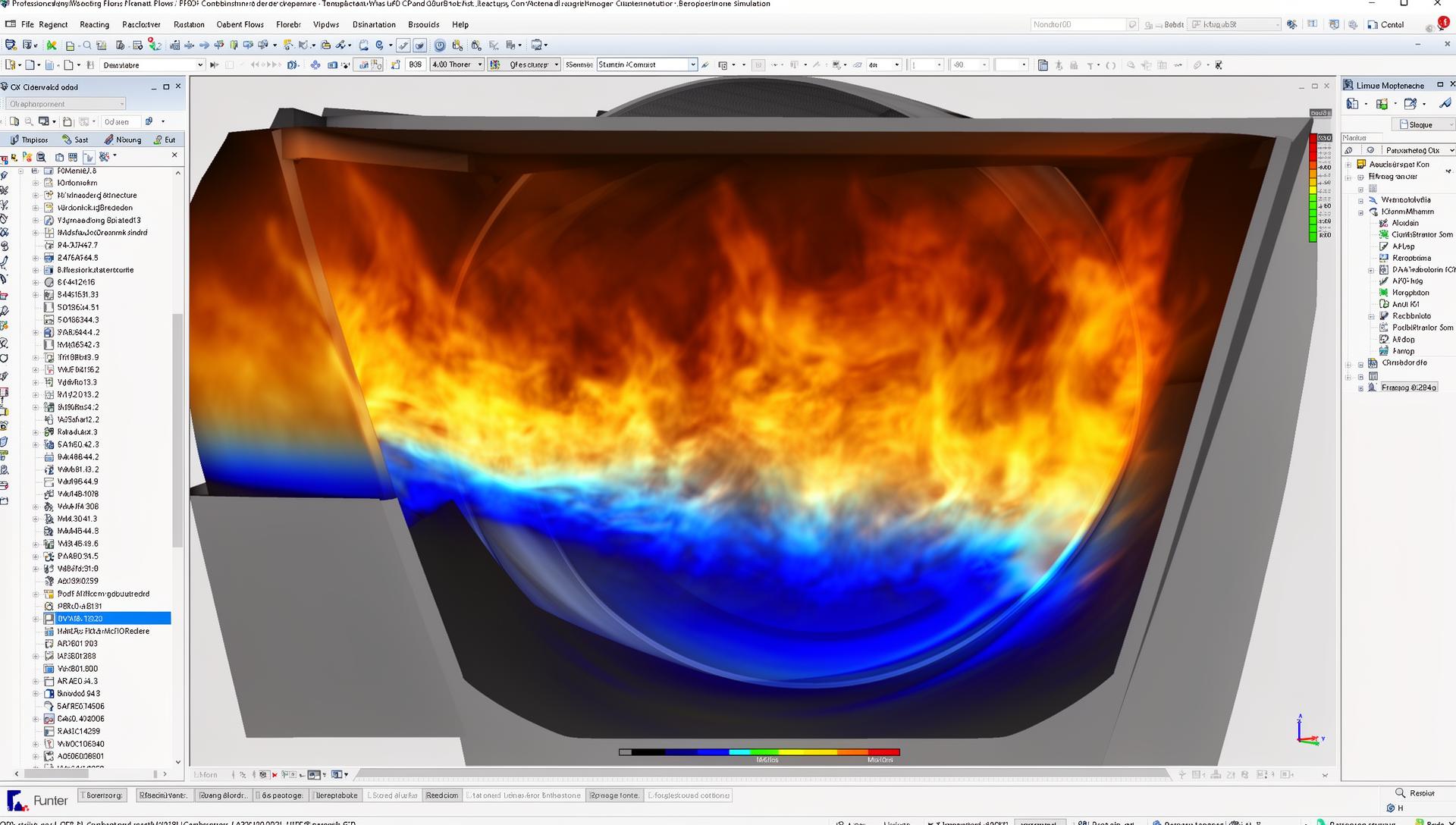Viewport: 1456px width, 825px height.
Task: Click the blue clock circle toolbar icon
Action: point(440,45)
